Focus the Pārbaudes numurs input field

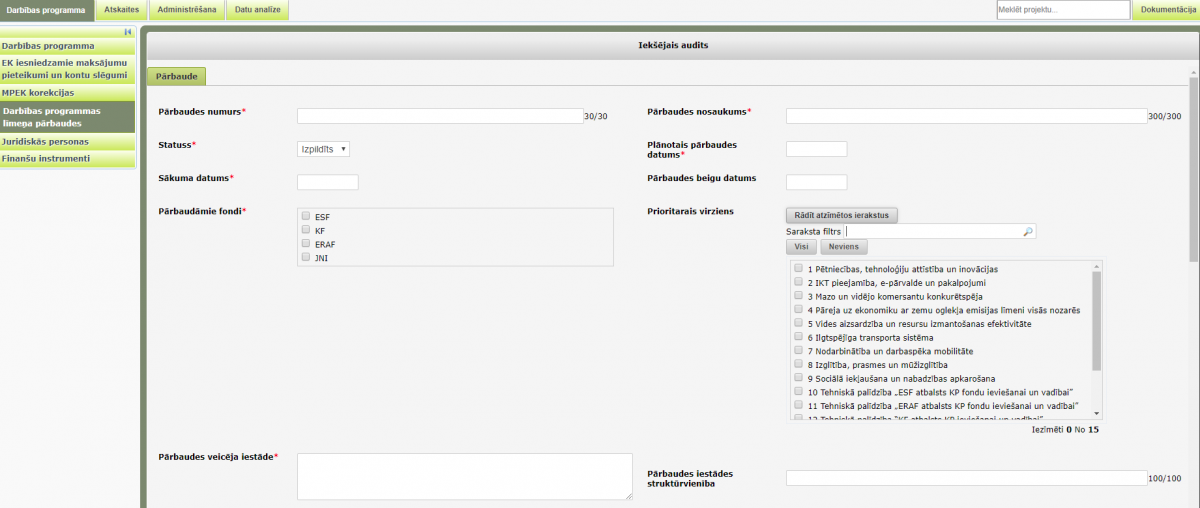click(x=439, y=116)
